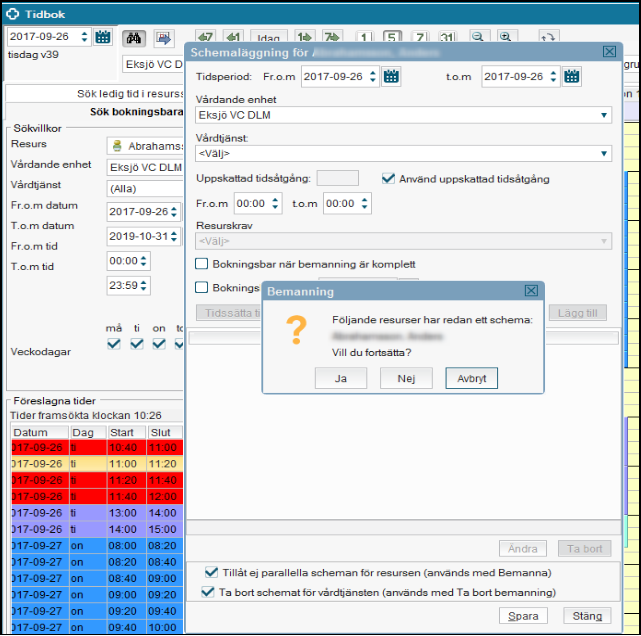Click the Spara button
This screenshot has width=641, height=636.
click(x=522, y=616)
